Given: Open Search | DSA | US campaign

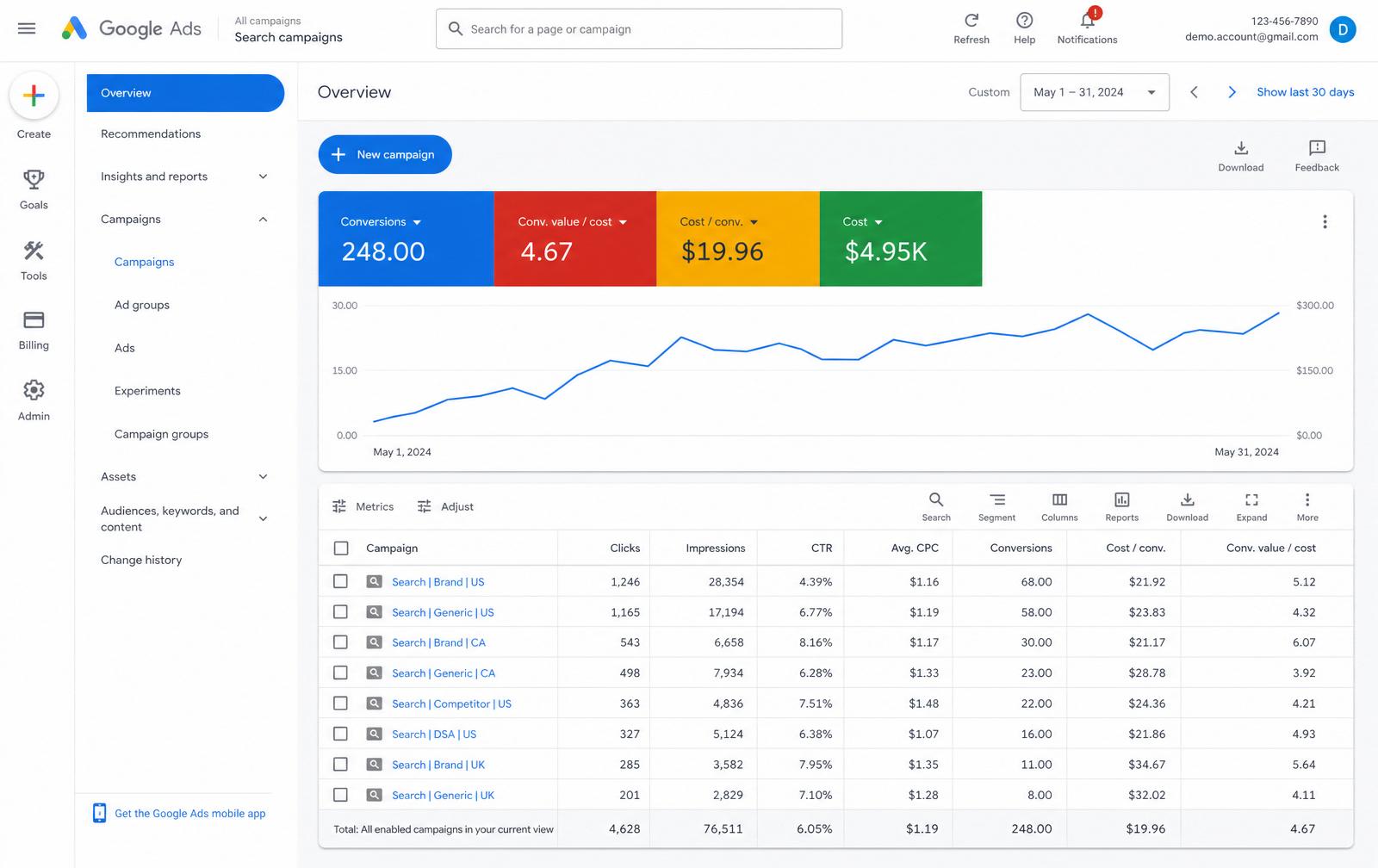Looking at the screenshot, I should click(433, 735).
